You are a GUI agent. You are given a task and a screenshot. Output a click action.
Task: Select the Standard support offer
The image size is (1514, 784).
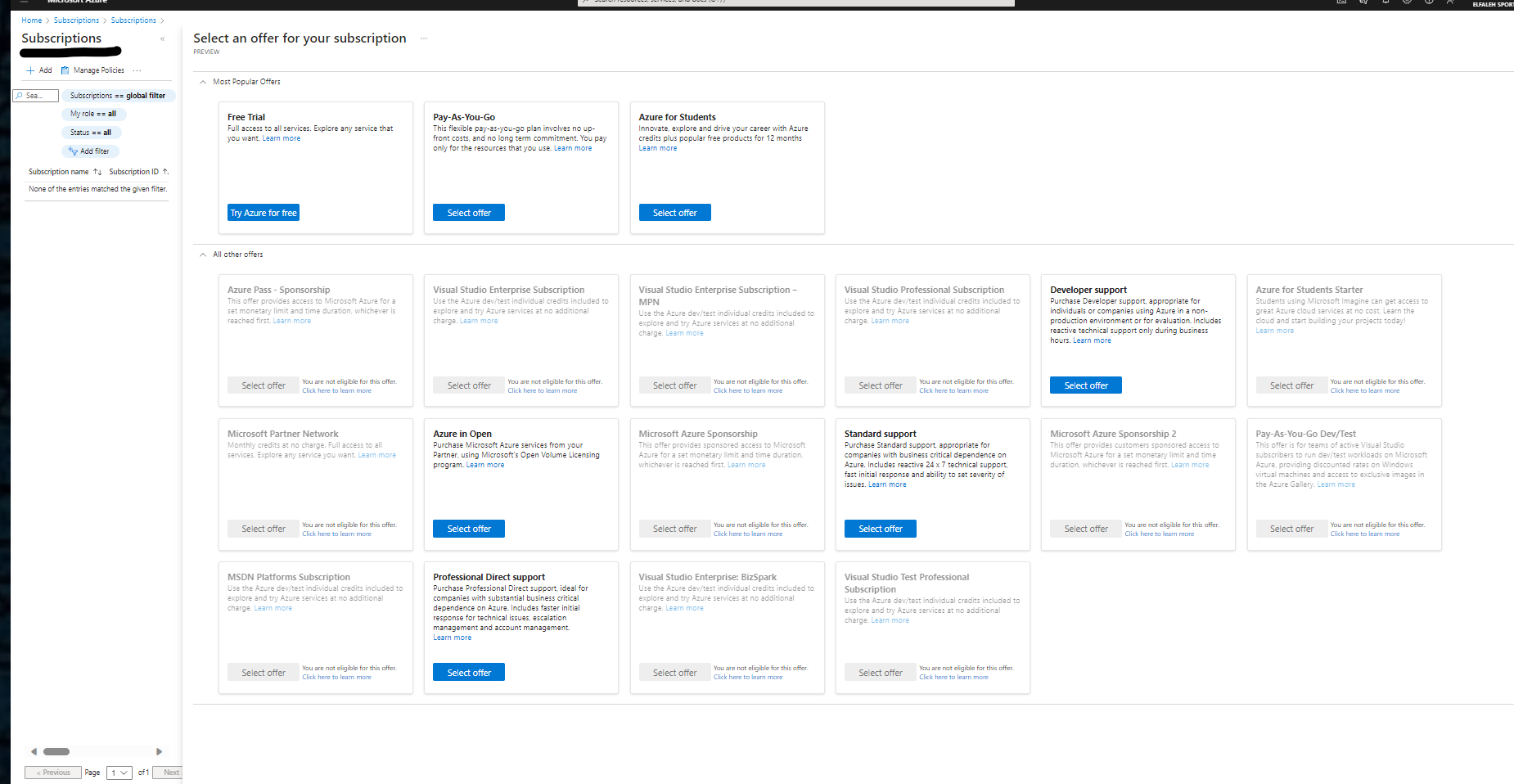click(881, 529)
